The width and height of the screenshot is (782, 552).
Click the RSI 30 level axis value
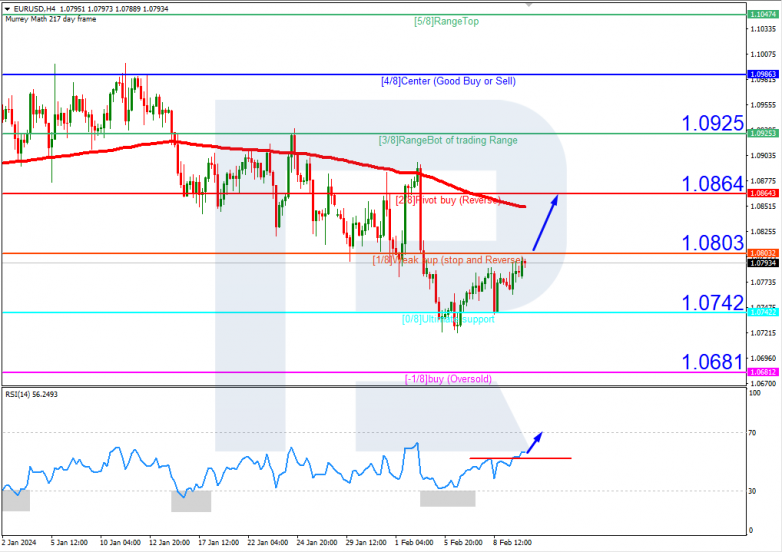pos(753,491)
